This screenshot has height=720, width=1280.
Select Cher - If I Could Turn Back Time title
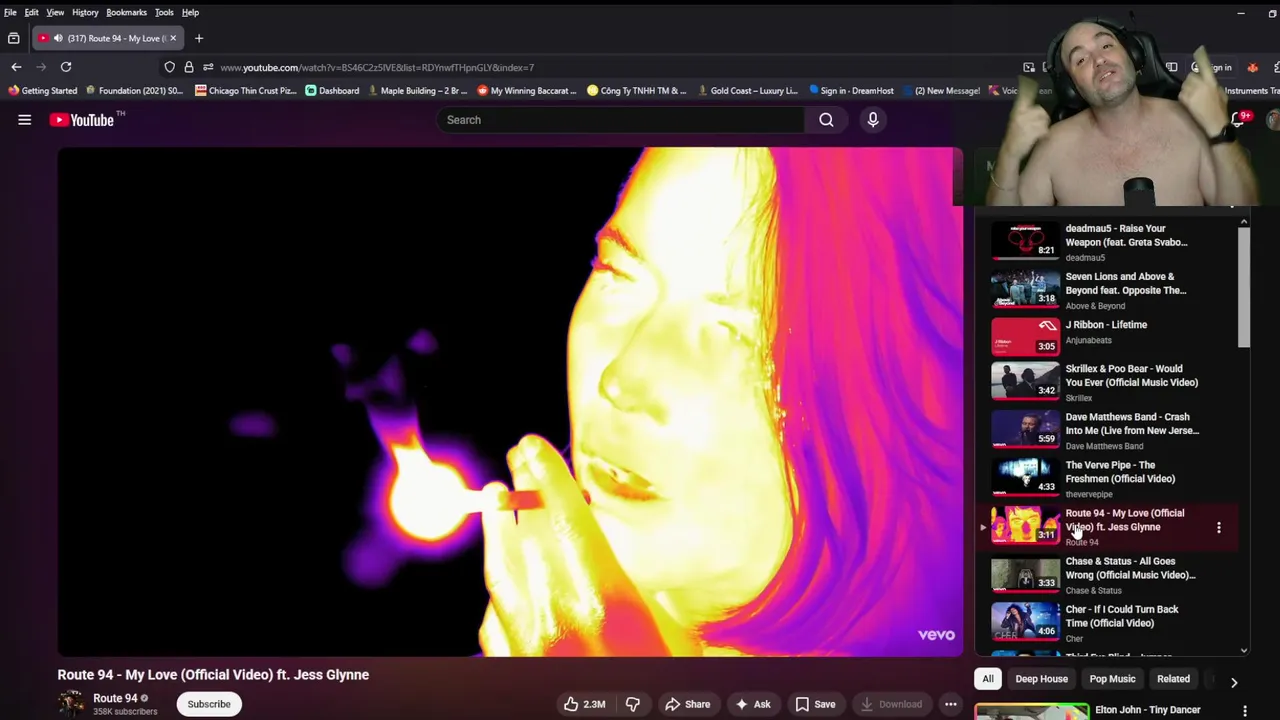(x=1122, y=616)
